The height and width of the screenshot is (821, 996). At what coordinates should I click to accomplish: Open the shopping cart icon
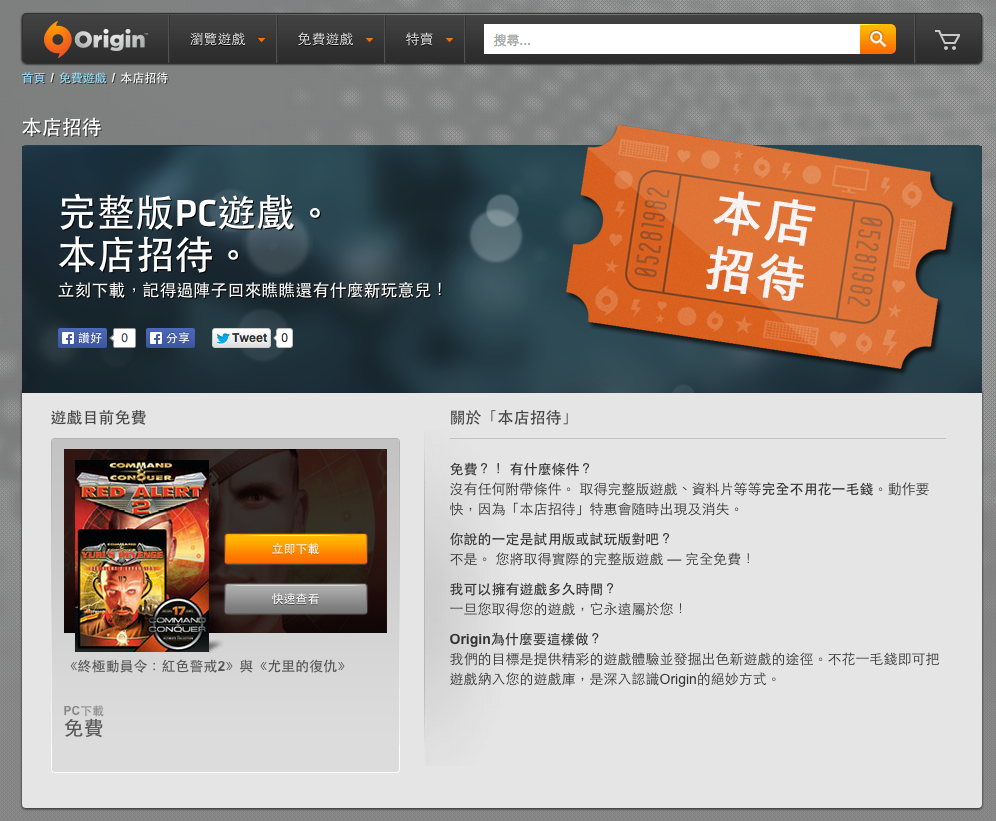click(x=946, y=39)
